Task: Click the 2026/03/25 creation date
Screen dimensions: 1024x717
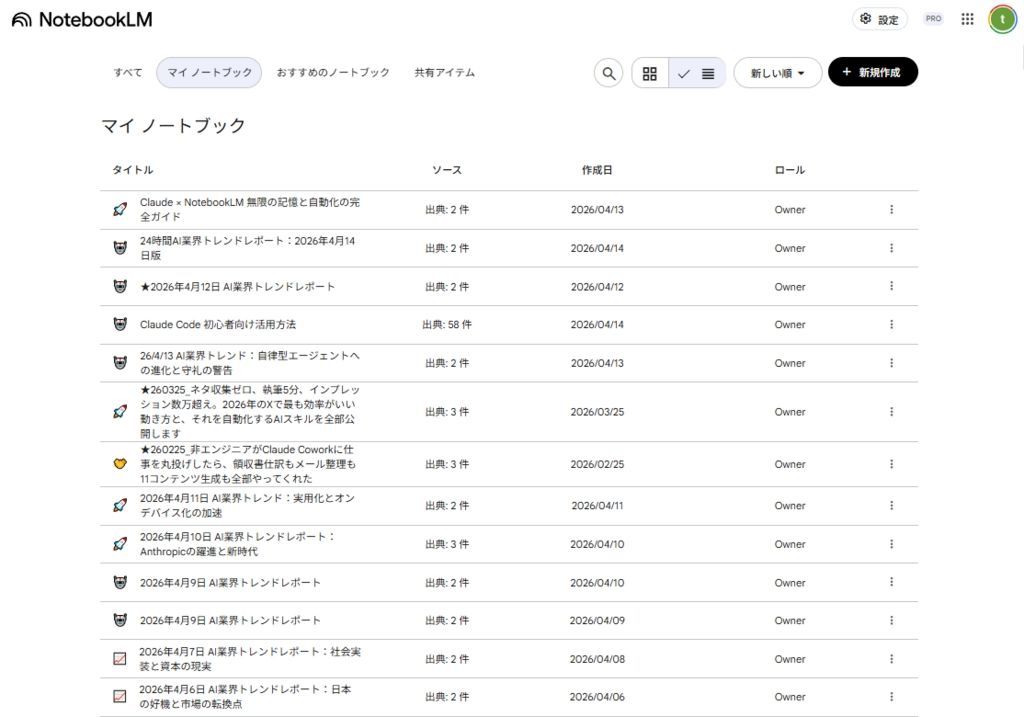Action: [x=597, y=412]
